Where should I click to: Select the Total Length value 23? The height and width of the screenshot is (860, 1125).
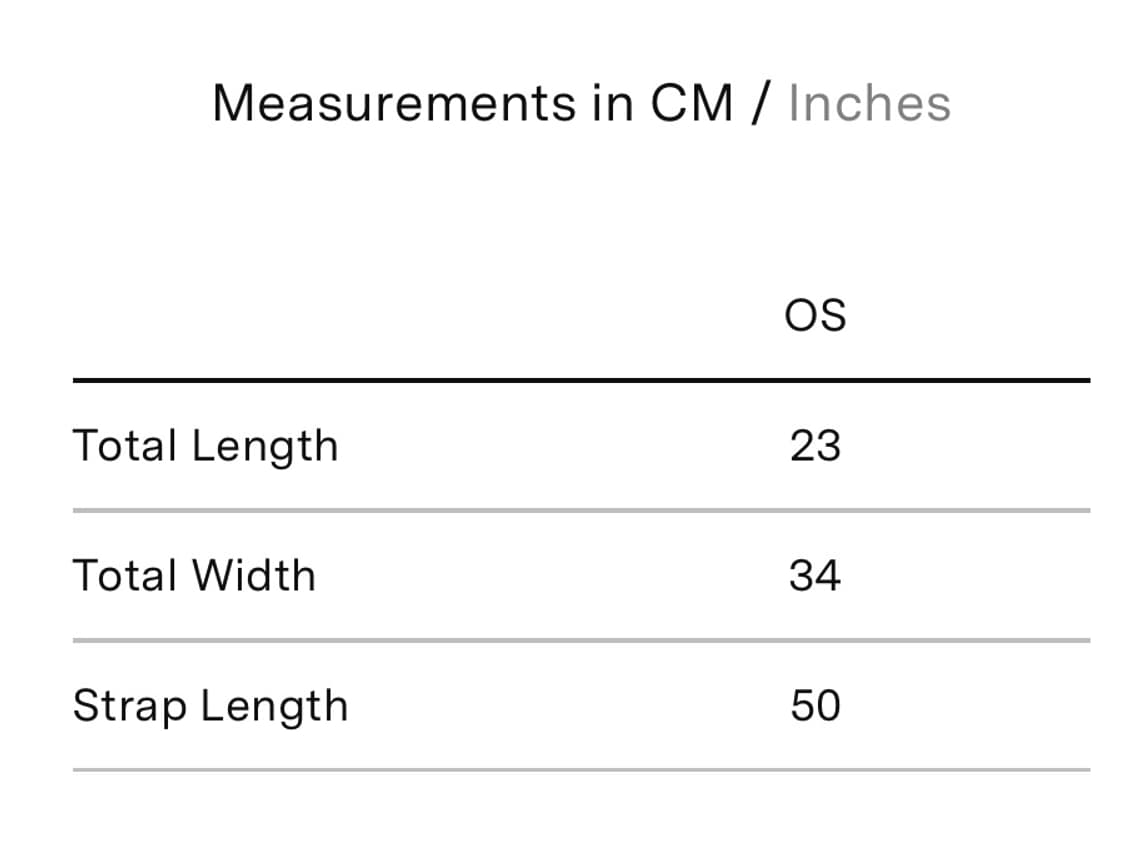tap(815, 446)
